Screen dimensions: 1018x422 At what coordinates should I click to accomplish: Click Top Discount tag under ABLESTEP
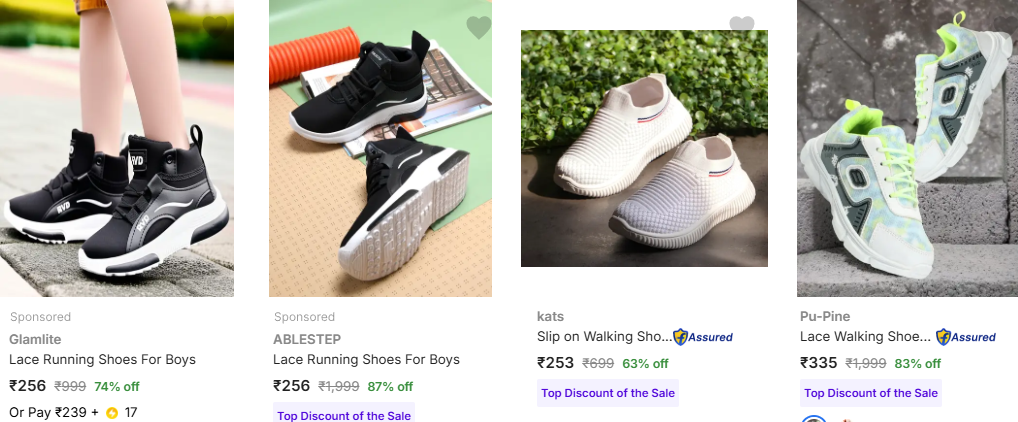tap(343, 415)
